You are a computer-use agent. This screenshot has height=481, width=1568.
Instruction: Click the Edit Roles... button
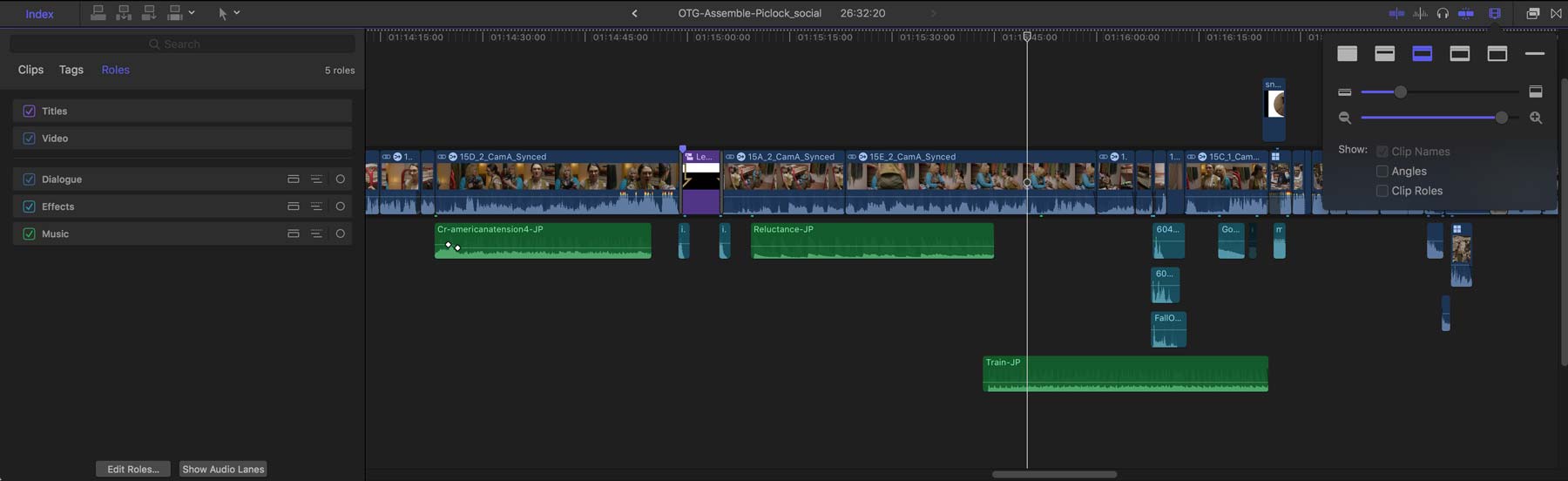[x=133, y=469]
